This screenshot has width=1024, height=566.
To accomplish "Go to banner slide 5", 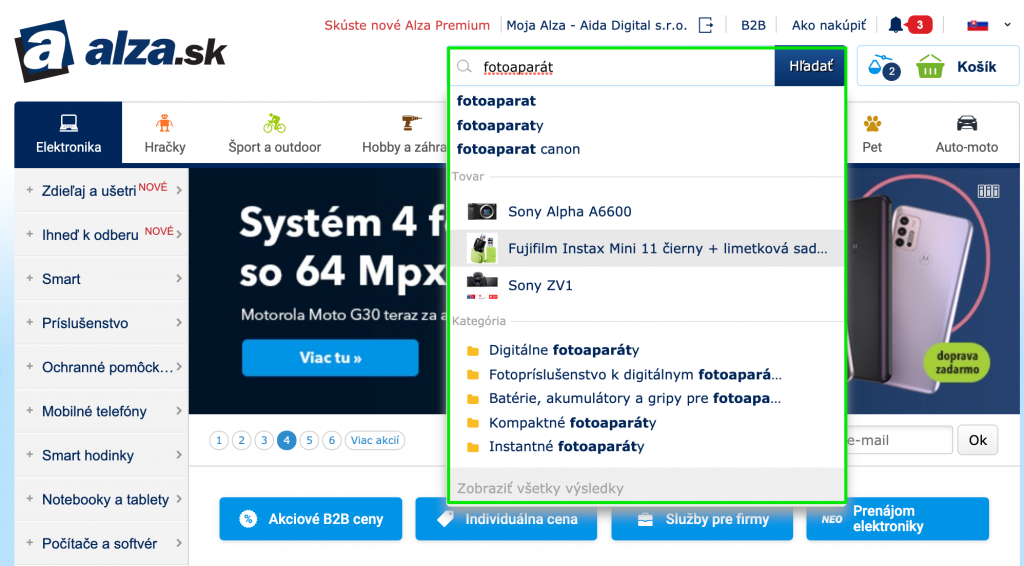I will click(x=310, y=441).
